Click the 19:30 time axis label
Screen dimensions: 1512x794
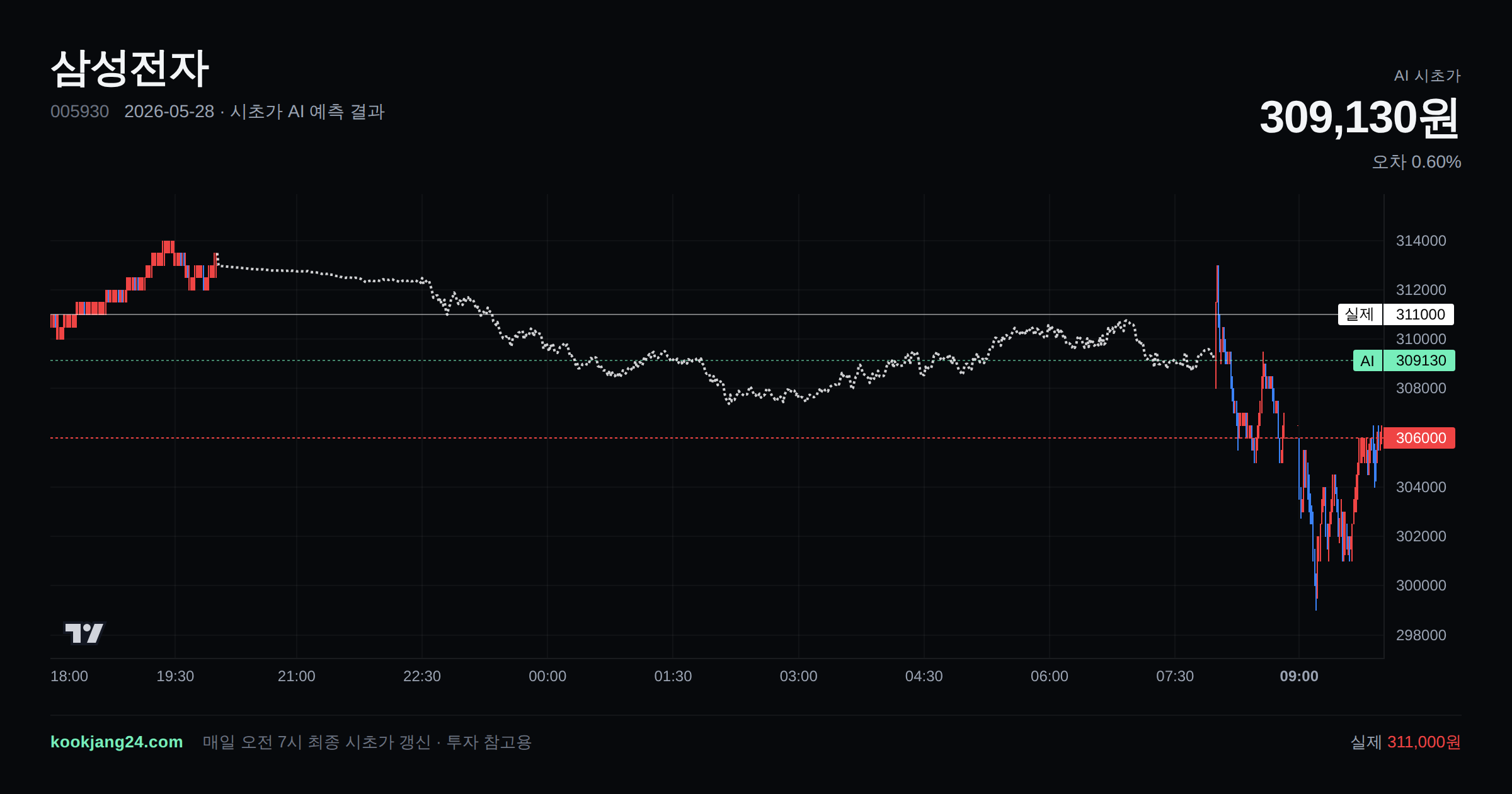pos(175,676)
